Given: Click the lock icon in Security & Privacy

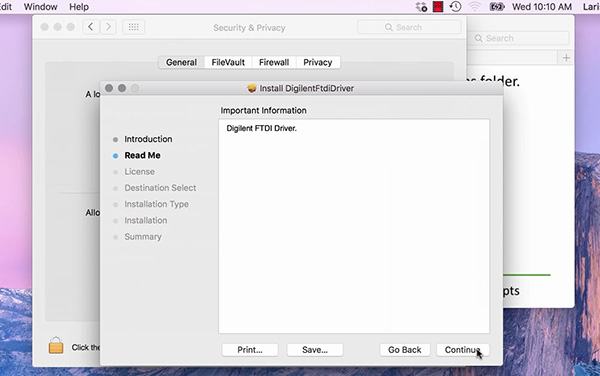Looking at the screenshot, I should (x=56, y=345).
